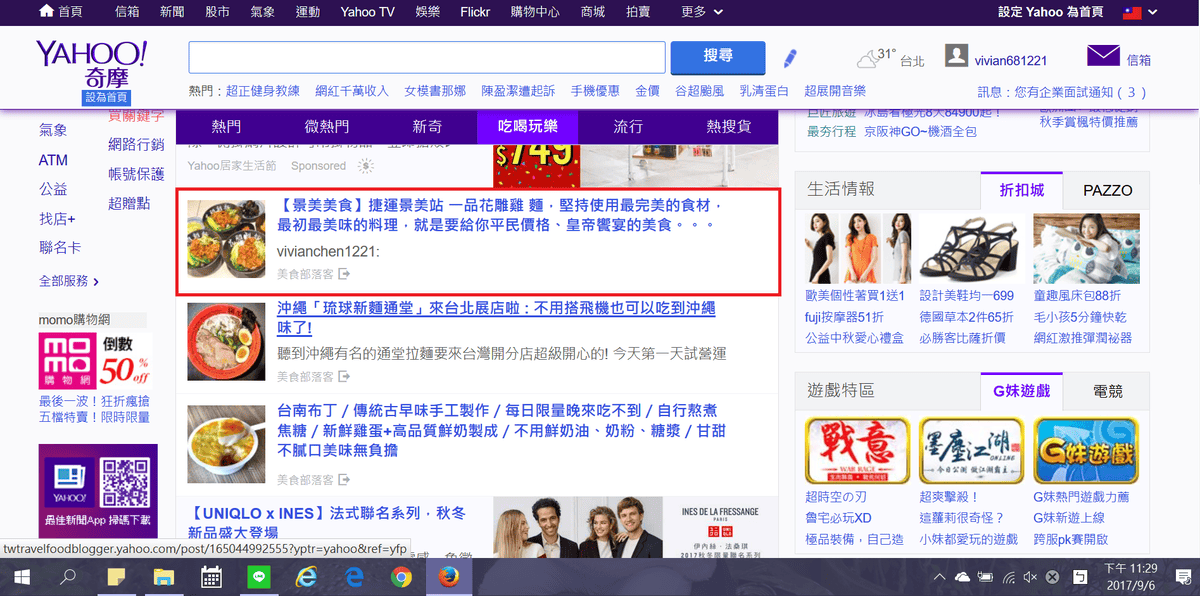Click the home icon in Yahoo top bar
1200x596 pixels.
coord(46,12)
